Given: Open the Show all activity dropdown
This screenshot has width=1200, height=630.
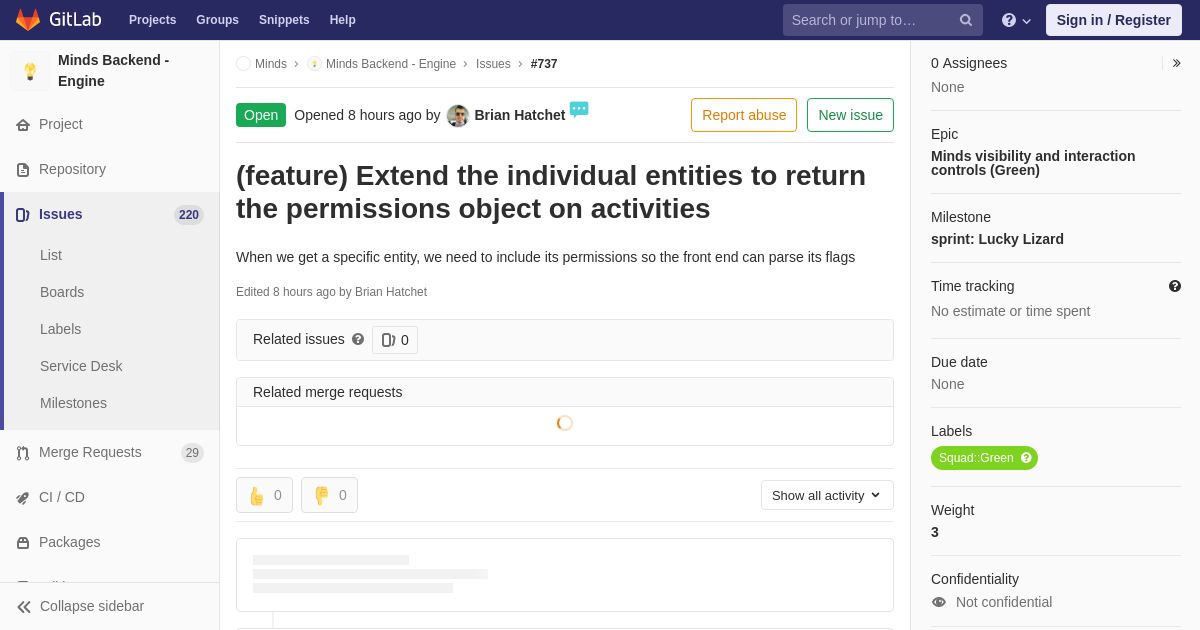Looking at the screenshot, I should (x=827, y=495).
